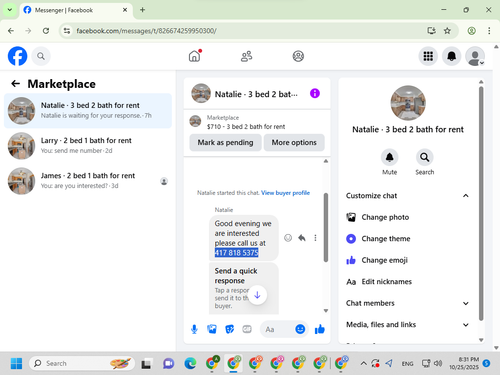Open the Menu grid icon

point(428,56)
